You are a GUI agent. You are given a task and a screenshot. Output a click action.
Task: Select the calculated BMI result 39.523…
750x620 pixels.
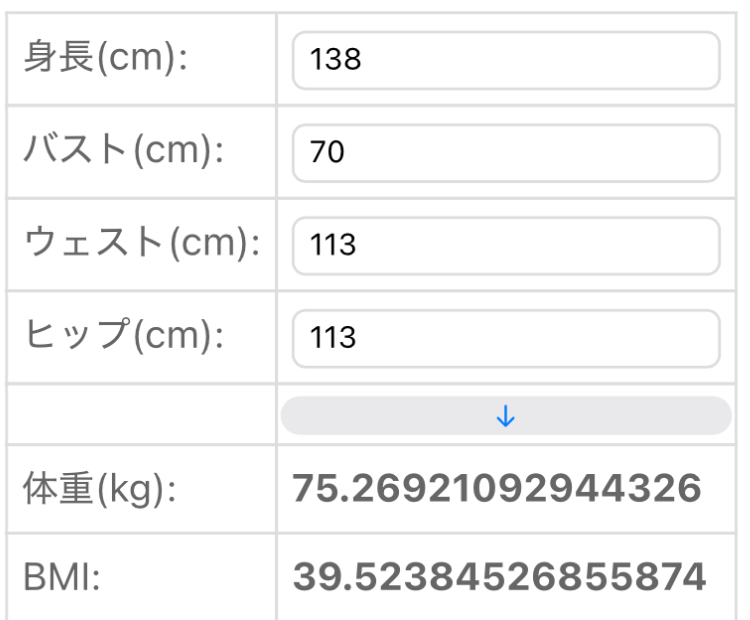(499, 577)
